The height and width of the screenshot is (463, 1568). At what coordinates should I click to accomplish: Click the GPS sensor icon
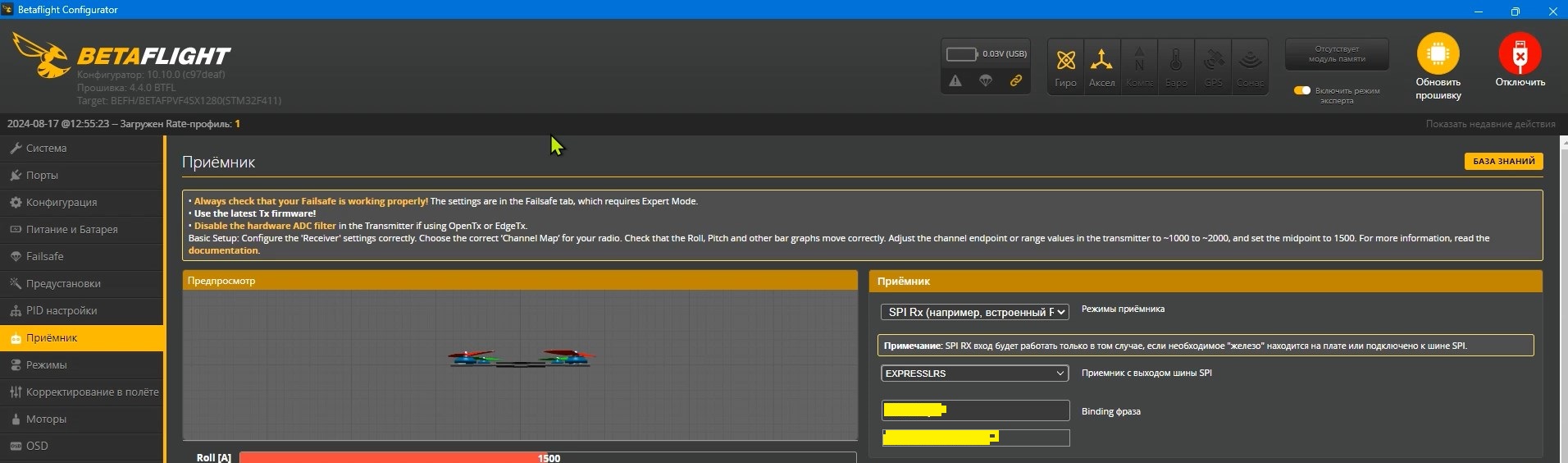pyautogui.click(x=1213, y=61)
